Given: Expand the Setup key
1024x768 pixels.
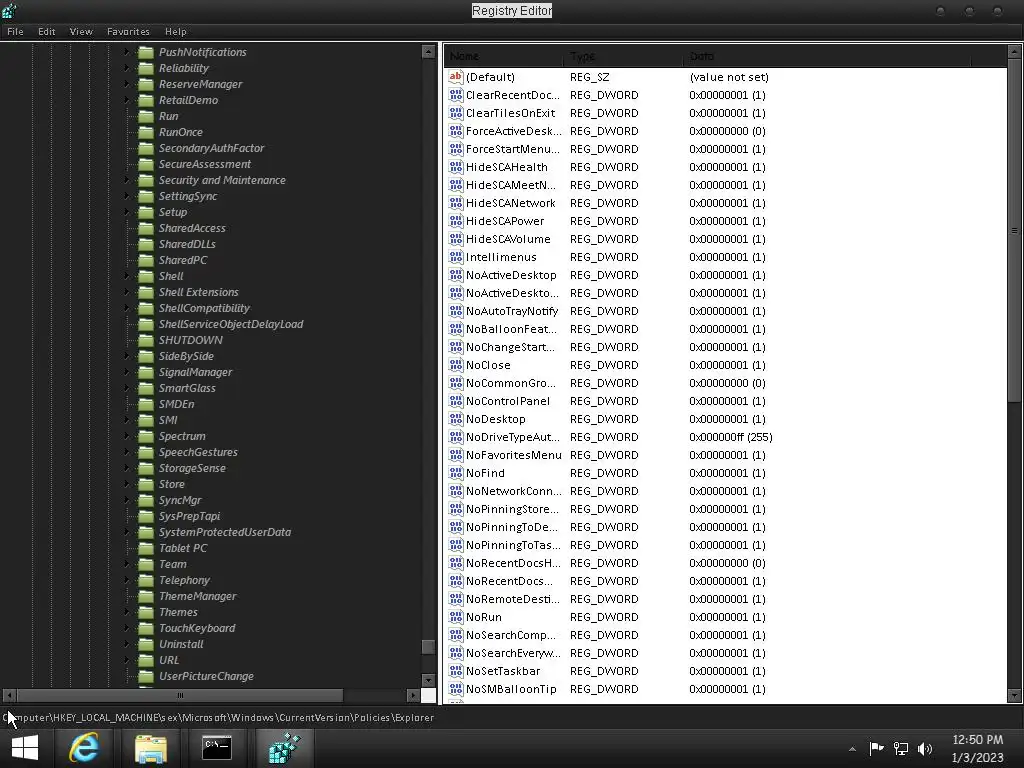Looking at the screenshot, I should click(127, 212).
